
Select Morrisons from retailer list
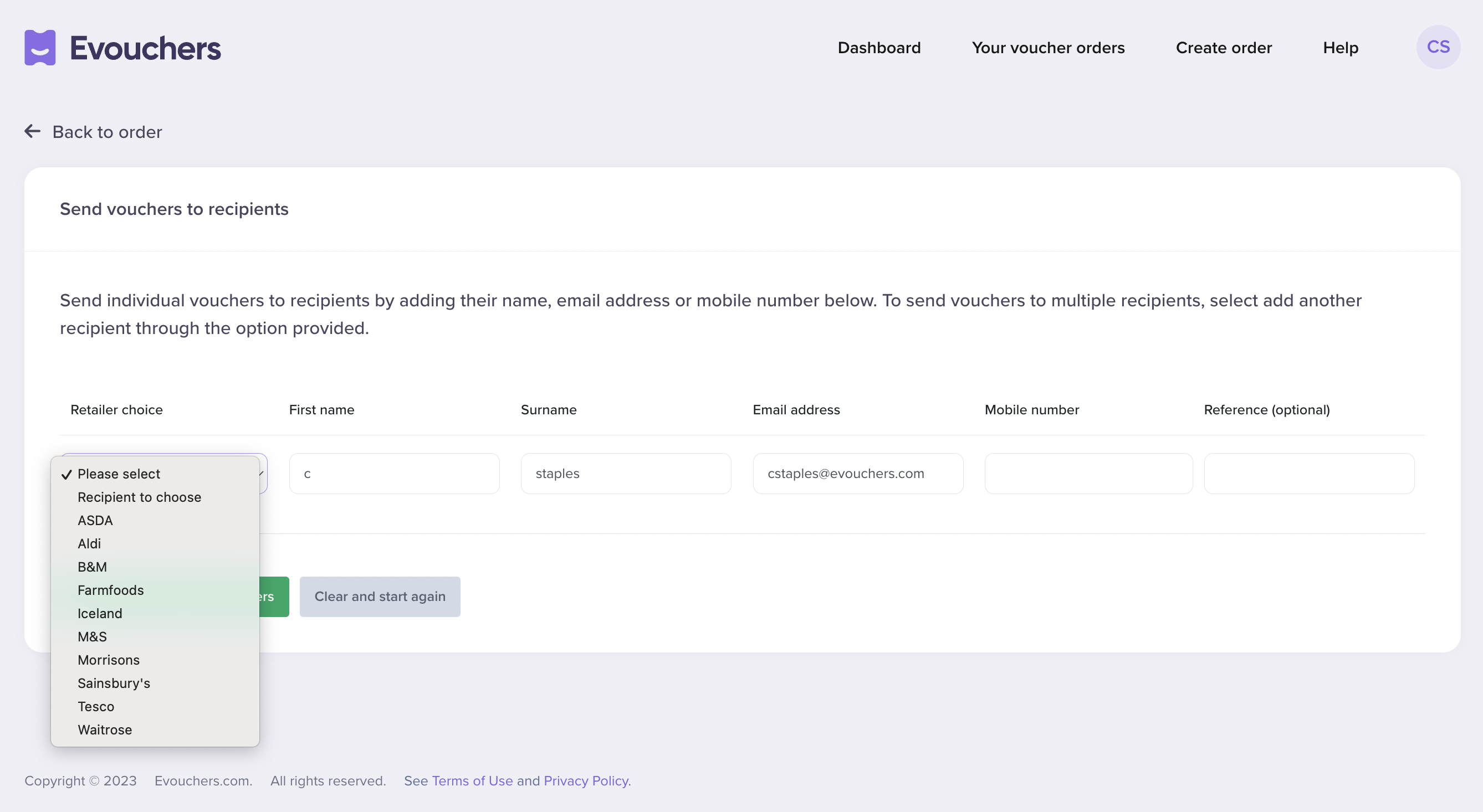(x=155, y=660)
